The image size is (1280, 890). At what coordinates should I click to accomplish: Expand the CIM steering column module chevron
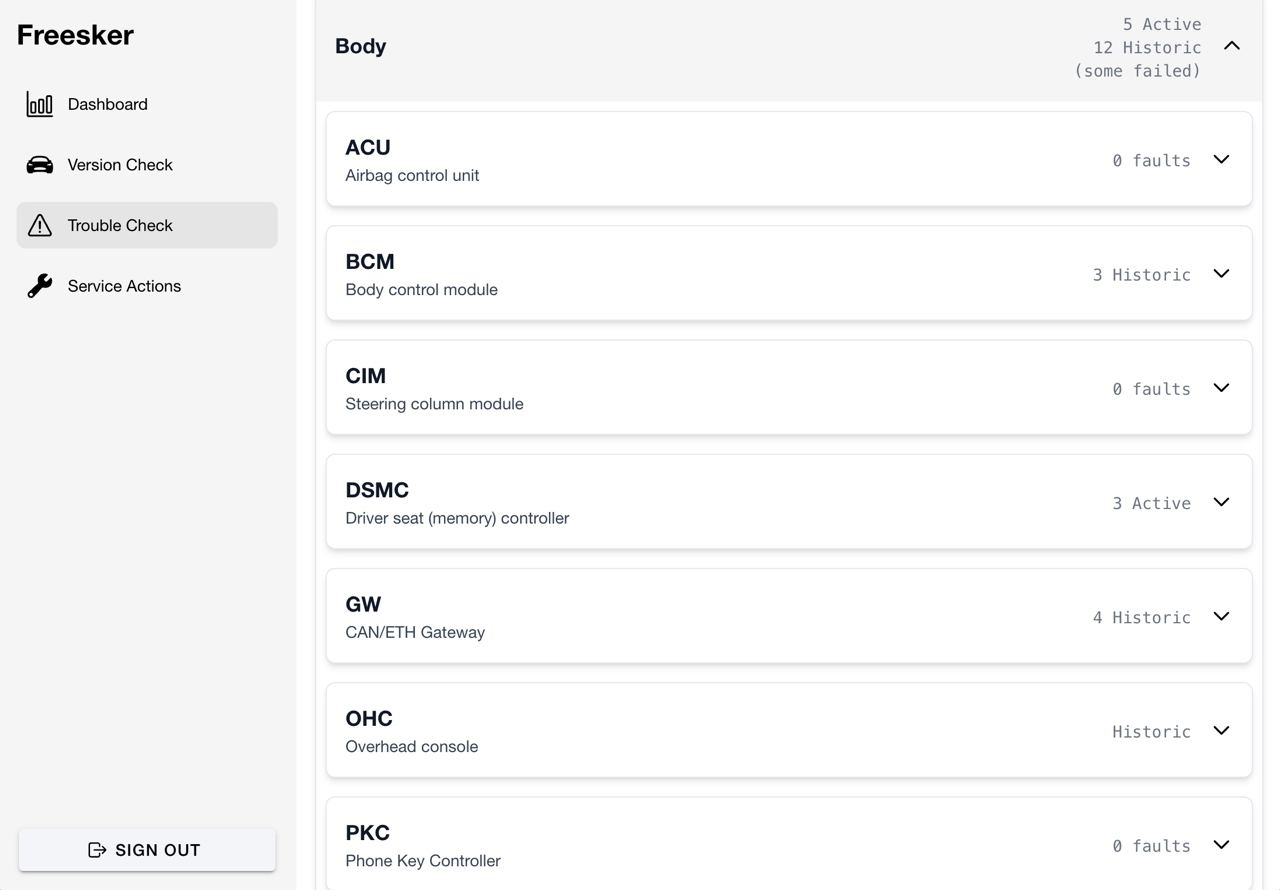click(x=1221, y=388)
